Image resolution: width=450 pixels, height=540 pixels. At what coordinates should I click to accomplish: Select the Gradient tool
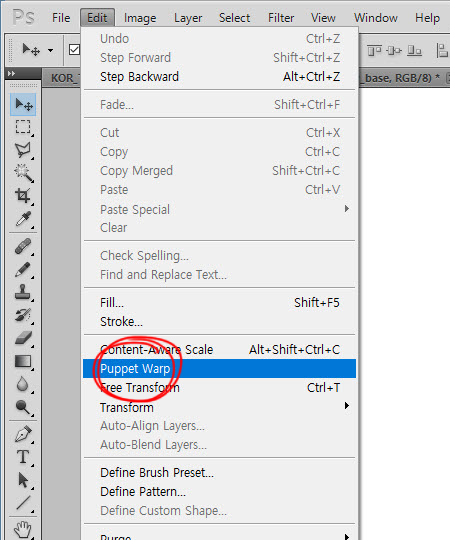pos(23,361)
